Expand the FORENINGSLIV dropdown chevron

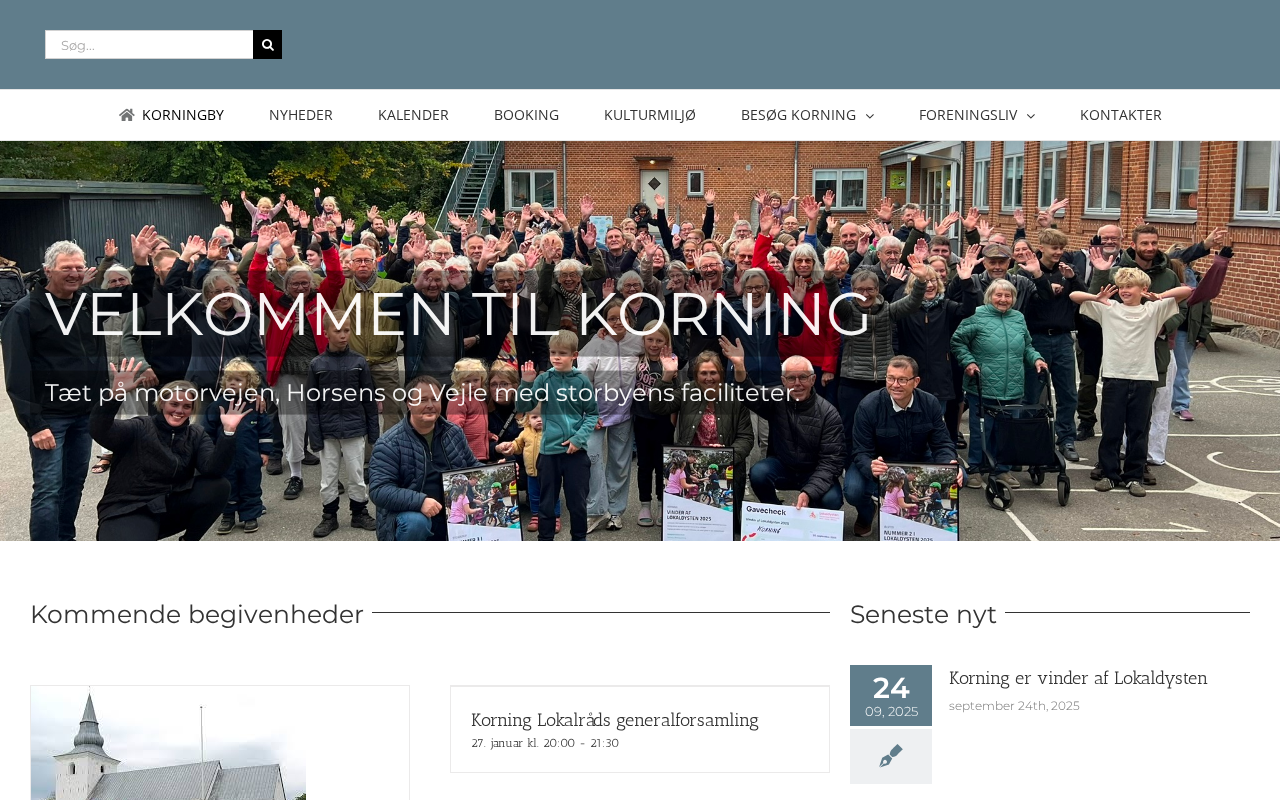coord(1030,116)
